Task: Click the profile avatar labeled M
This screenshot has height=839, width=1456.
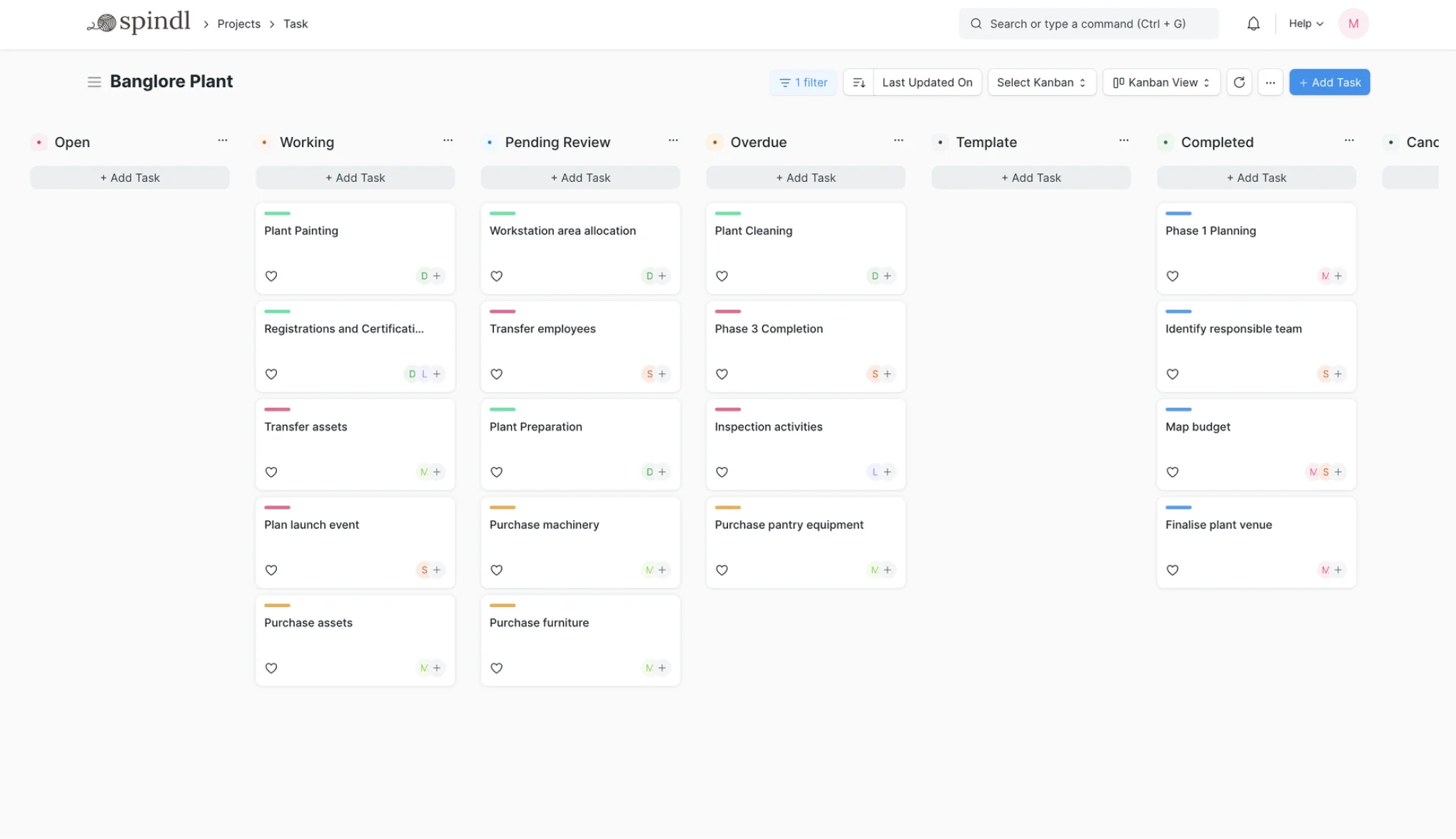Action: coord(1353,23)
